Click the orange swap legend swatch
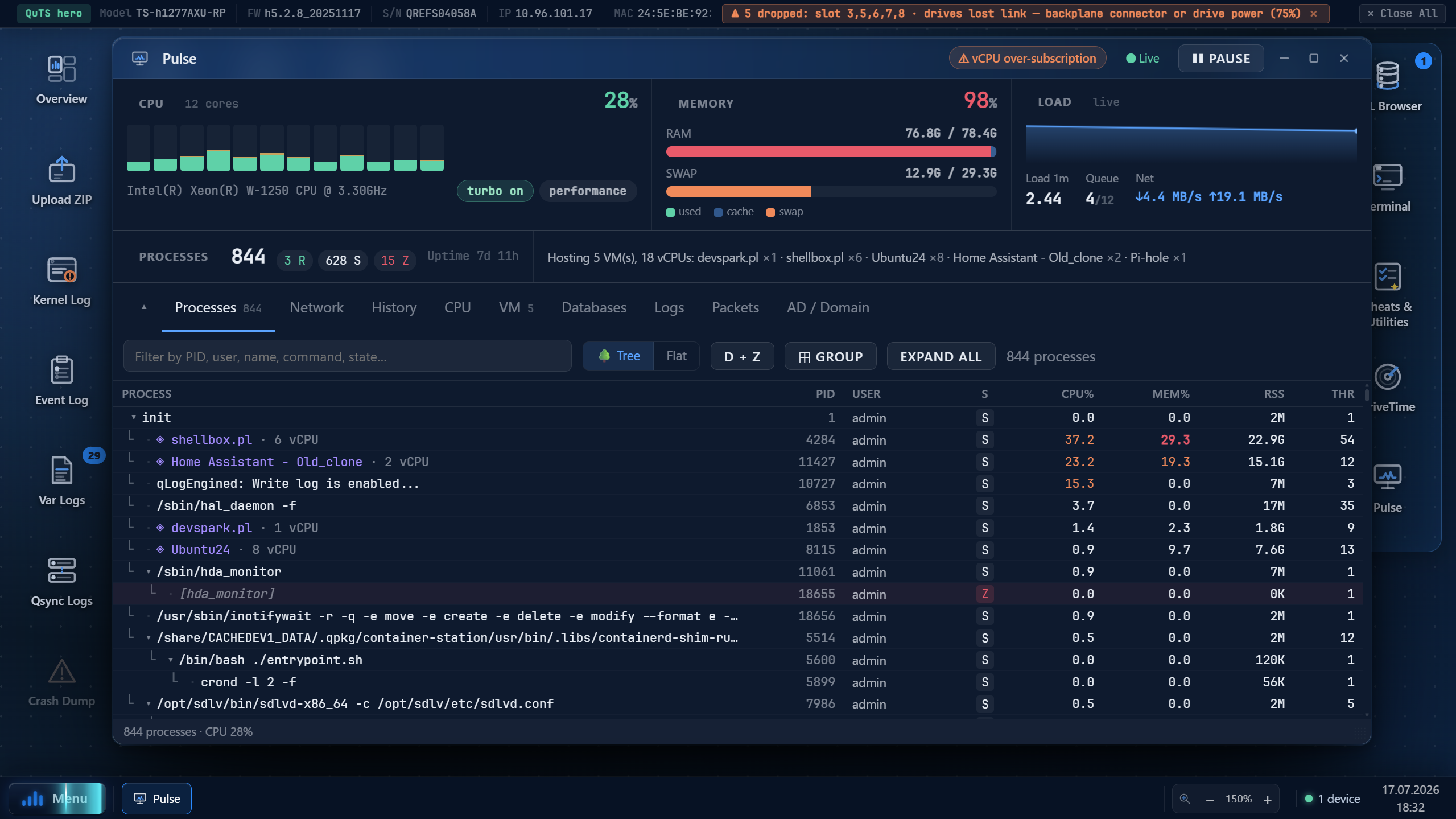Screen dimensions: 1456x819 point(770,212)
